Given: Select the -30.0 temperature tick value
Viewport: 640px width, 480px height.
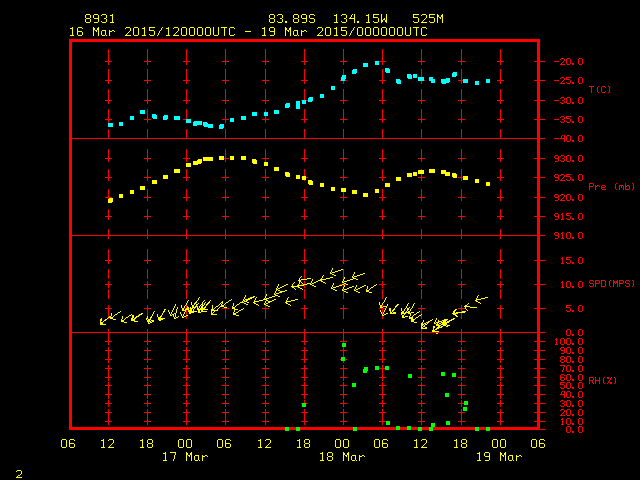Looking at the screenshot, I should [569, 100].
